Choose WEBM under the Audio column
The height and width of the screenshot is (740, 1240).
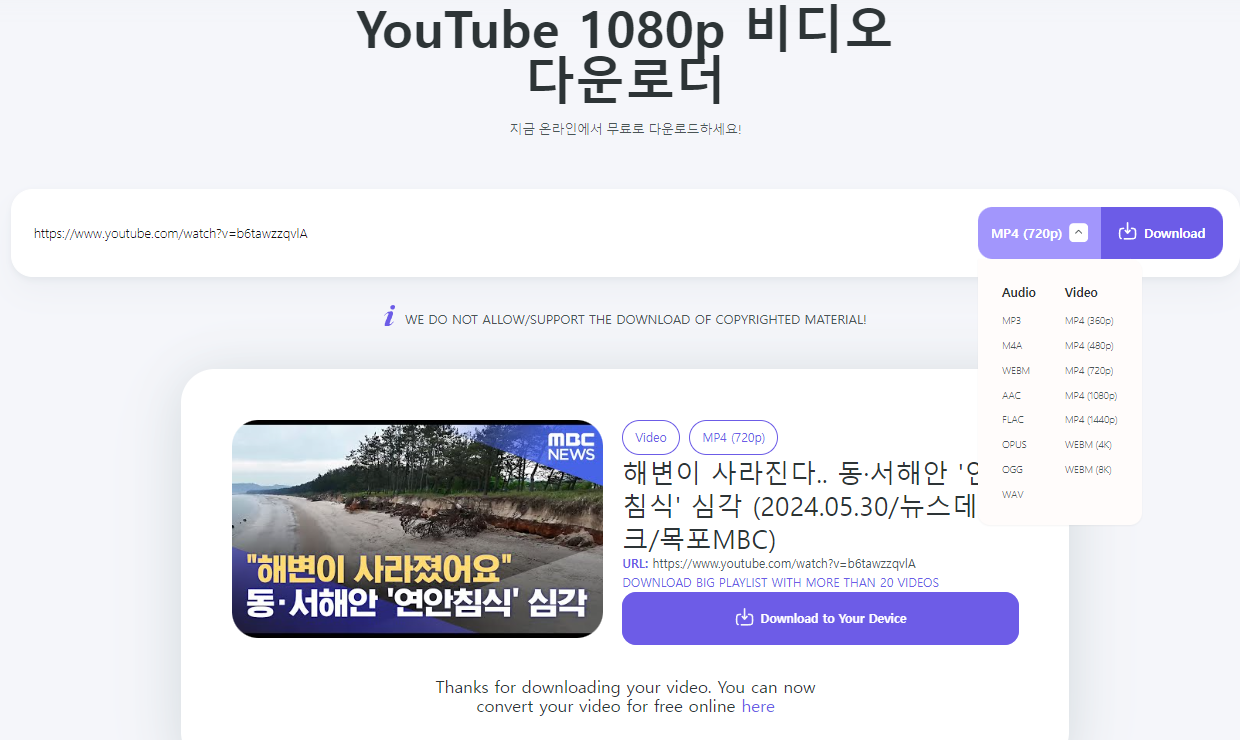tap(1016, 371)
